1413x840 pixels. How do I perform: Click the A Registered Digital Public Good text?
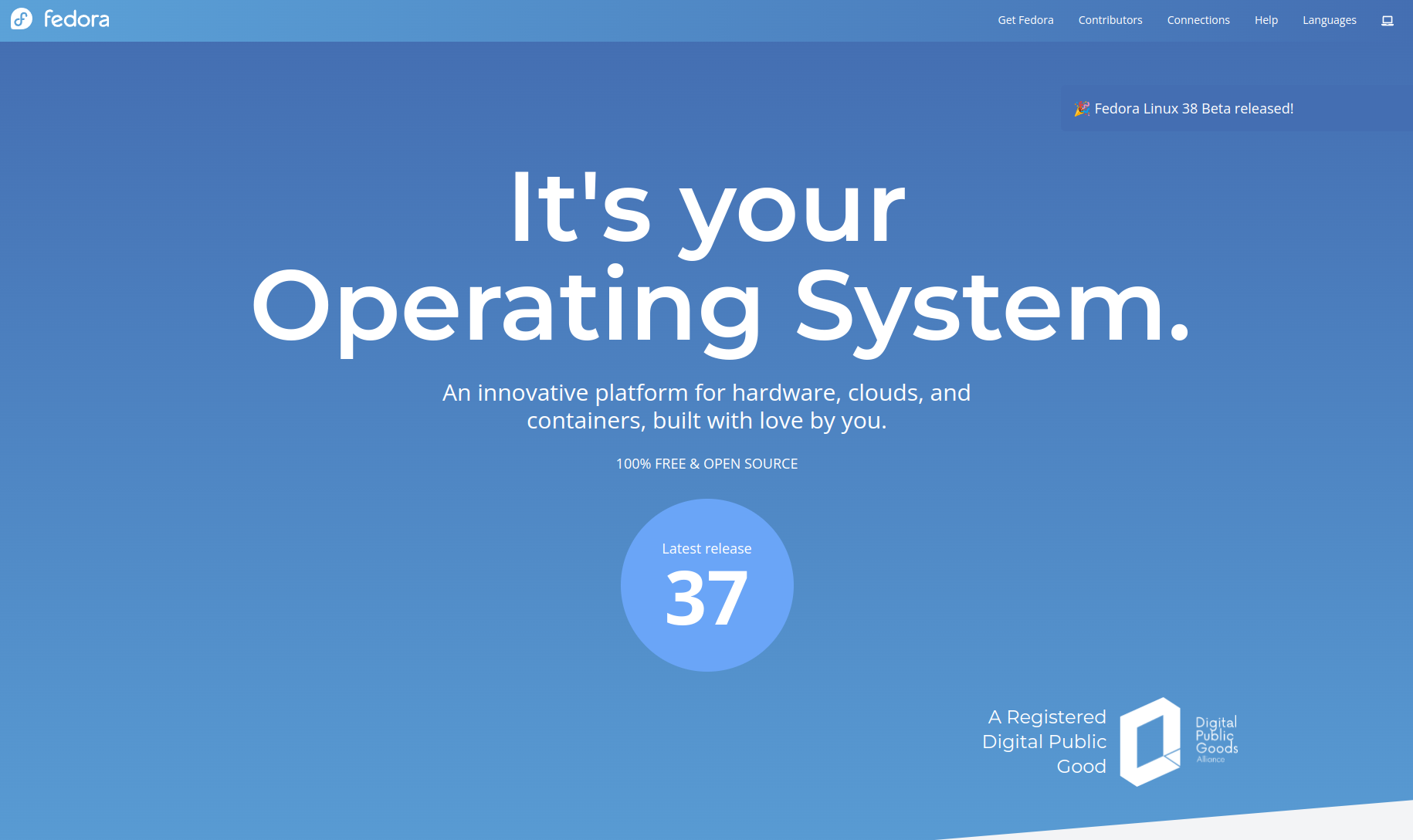pos(1044,741)
